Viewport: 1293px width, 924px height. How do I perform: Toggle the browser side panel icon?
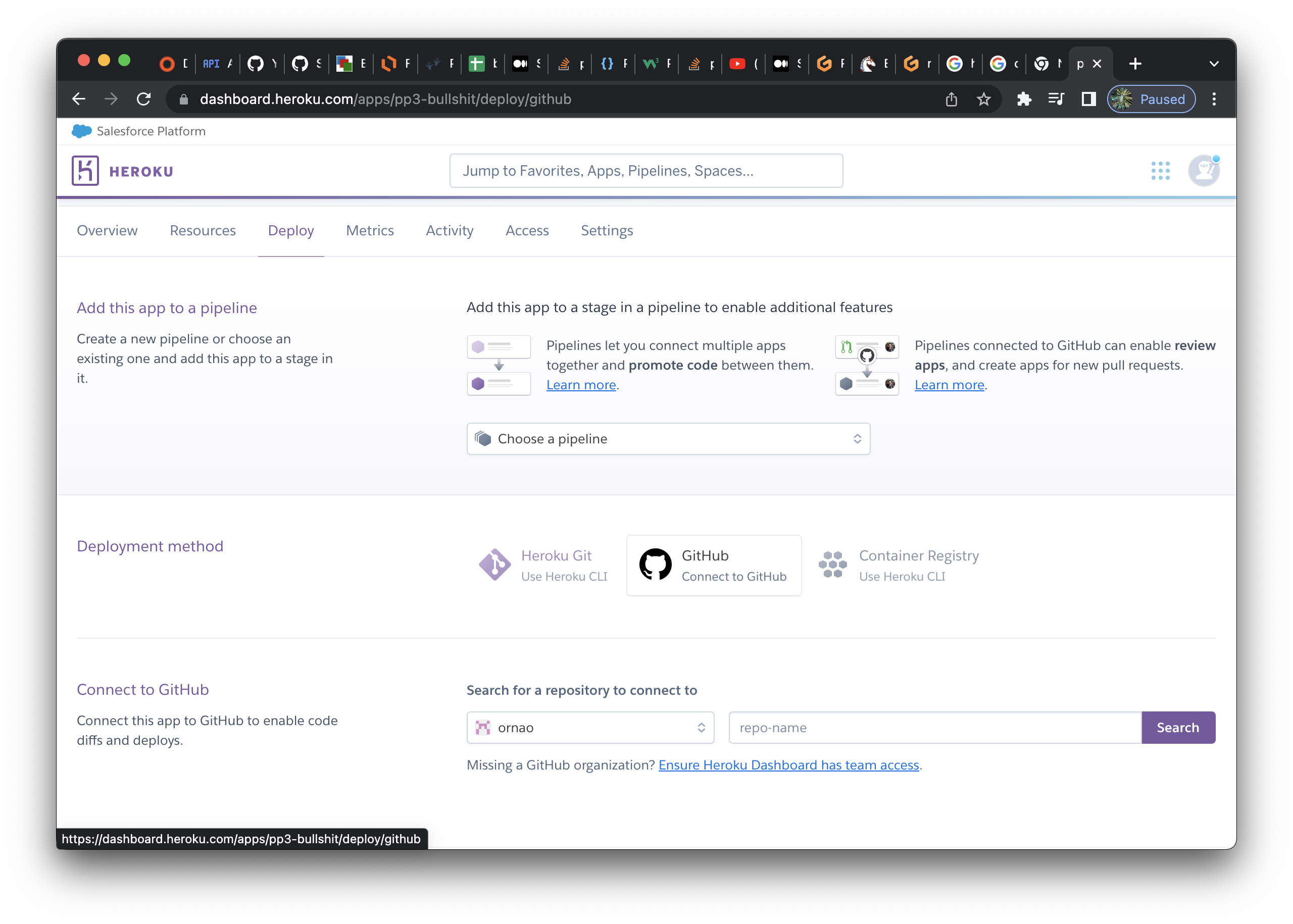pyautogui.click(x=1088, y=99)
